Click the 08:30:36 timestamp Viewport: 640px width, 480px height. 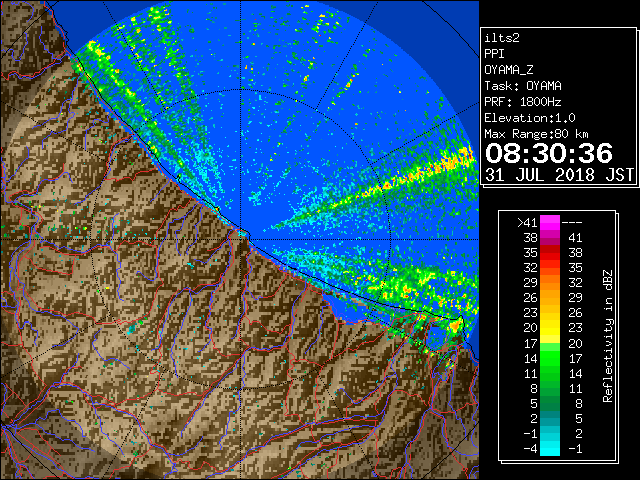point(549,153)
